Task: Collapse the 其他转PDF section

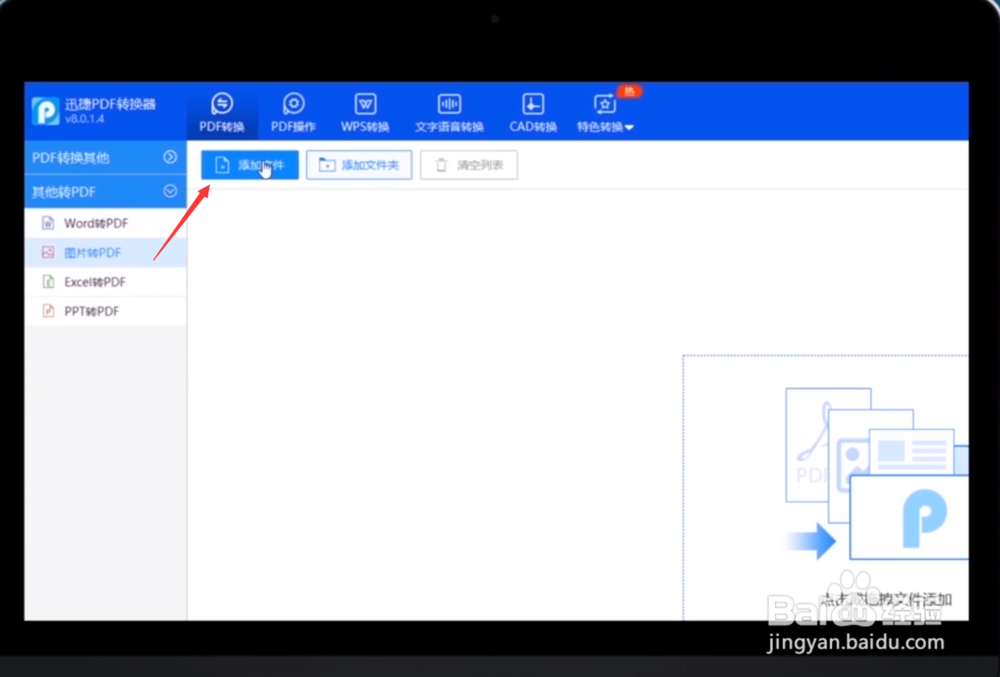Action: click(105, 191)
